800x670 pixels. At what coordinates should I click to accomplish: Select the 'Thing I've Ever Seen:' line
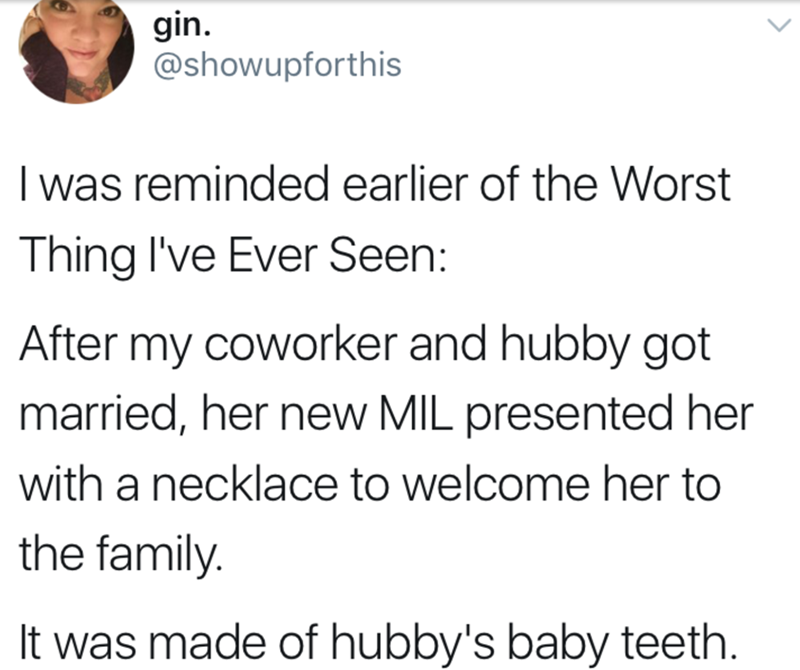[x=233, y=257]
